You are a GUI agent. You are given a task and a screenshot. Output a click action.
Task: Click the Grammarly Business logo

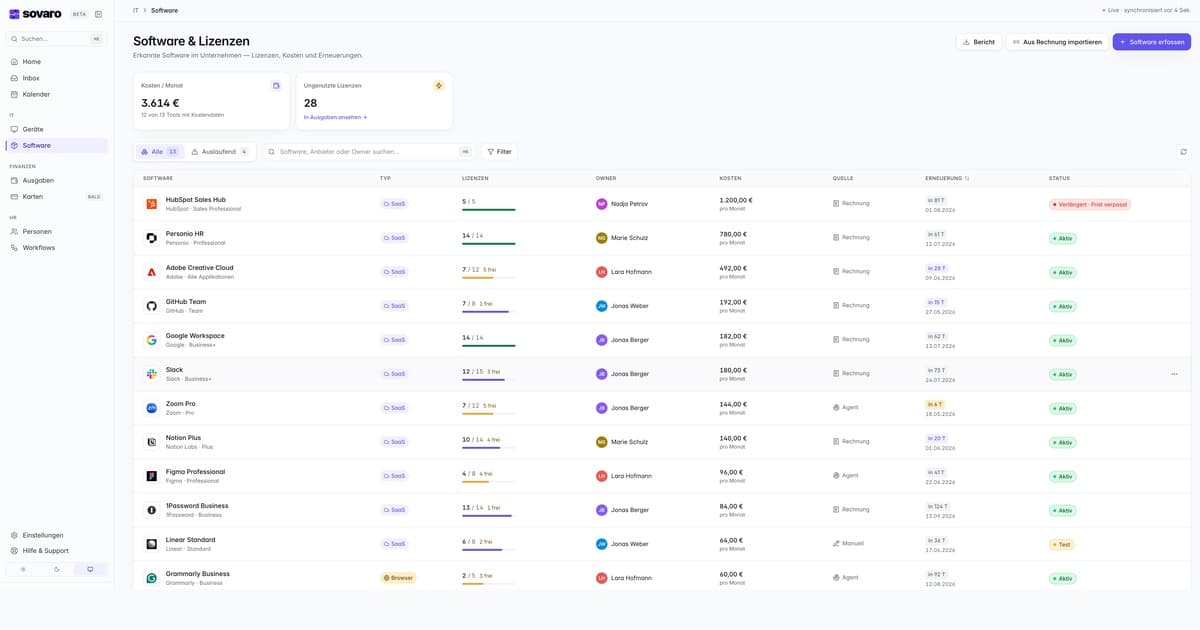click(x=152, y=578)
